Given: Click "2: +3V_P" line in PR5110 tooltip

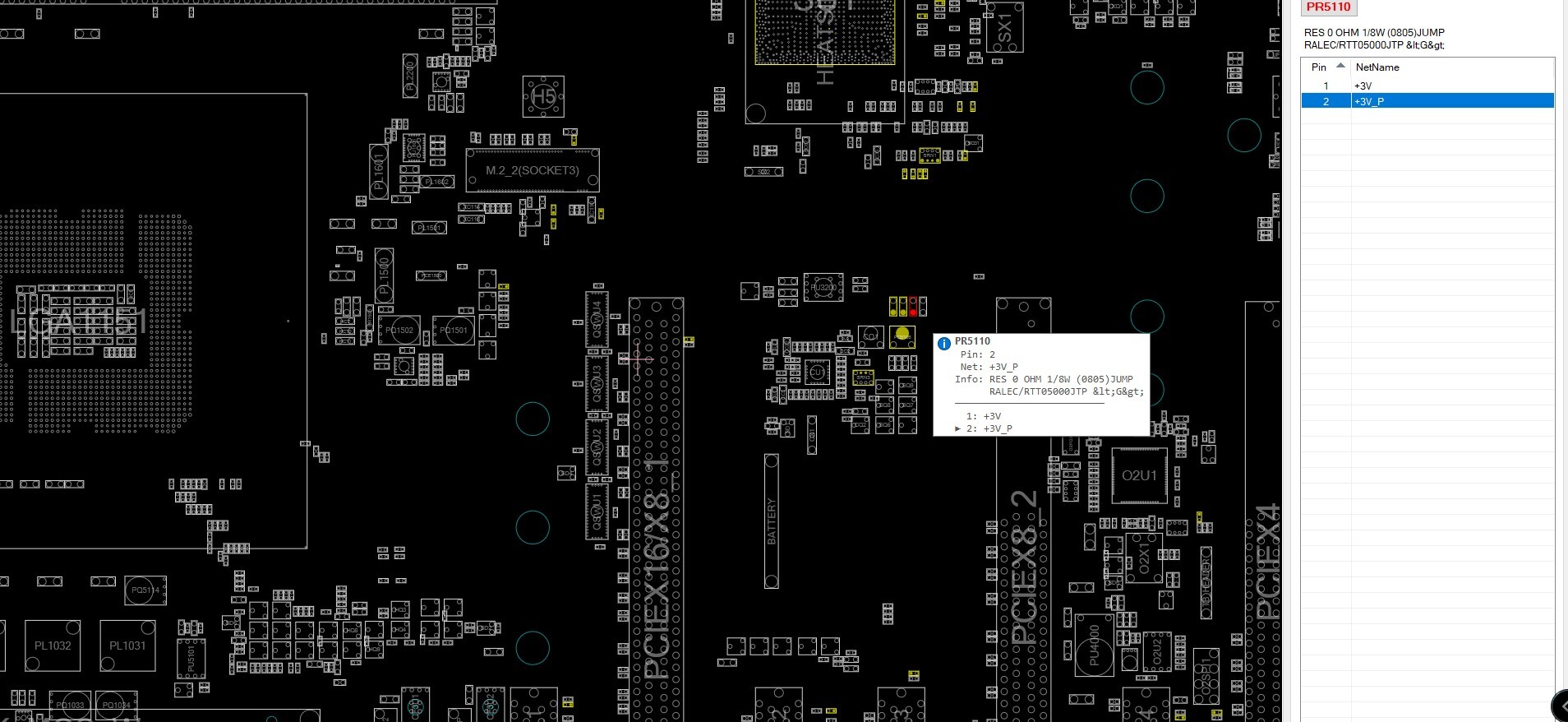Looking at the screenshot, I should 989,428.
